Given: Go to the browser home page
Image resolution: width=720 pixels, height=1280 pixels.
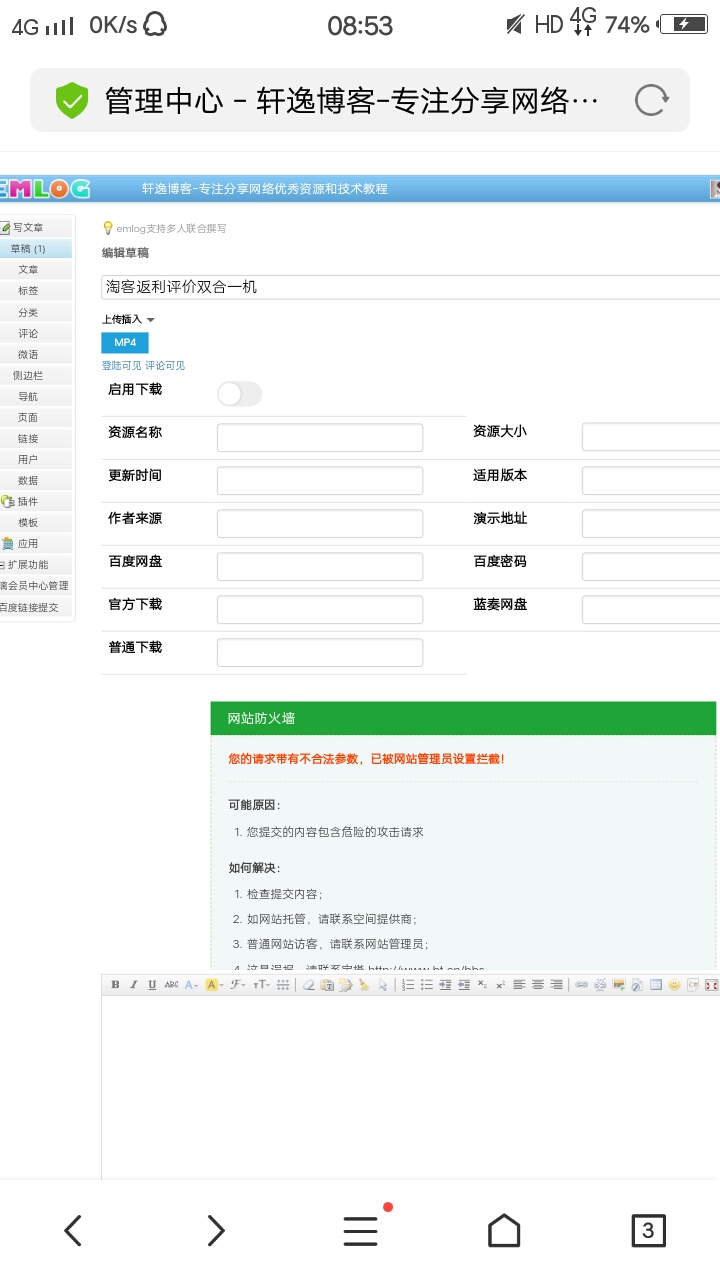Looking at the screenshot, I should [504, 1230].
